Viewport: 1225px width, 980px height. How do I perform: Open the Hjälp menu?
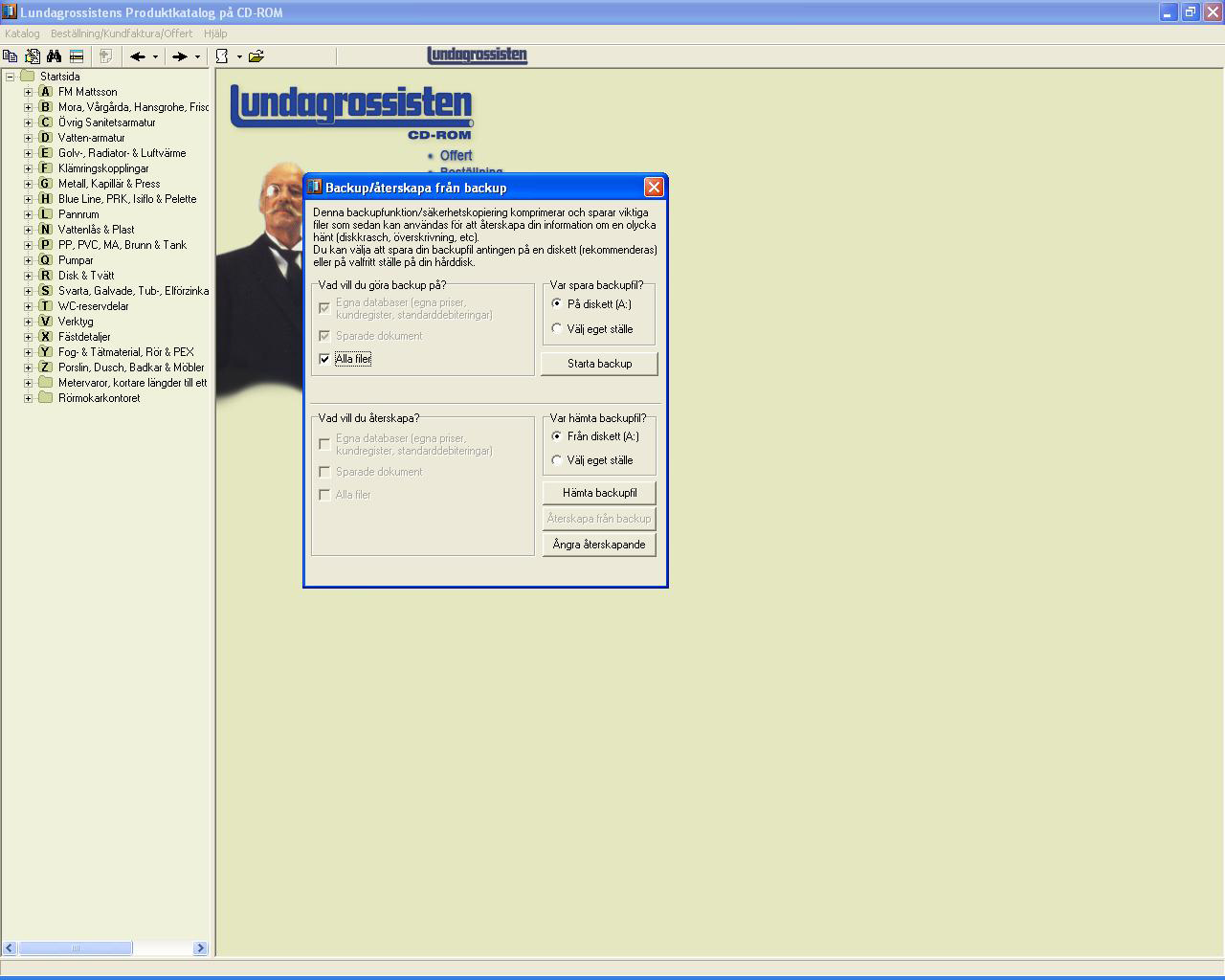(215, 33)
